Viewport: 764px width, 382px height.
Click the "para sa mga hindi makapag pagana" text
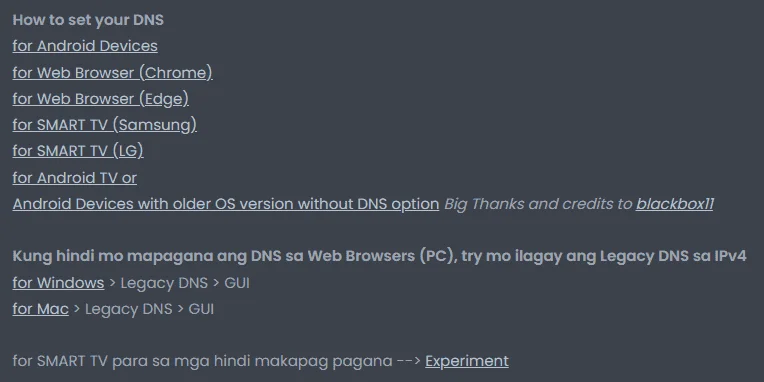coord(252,361)
